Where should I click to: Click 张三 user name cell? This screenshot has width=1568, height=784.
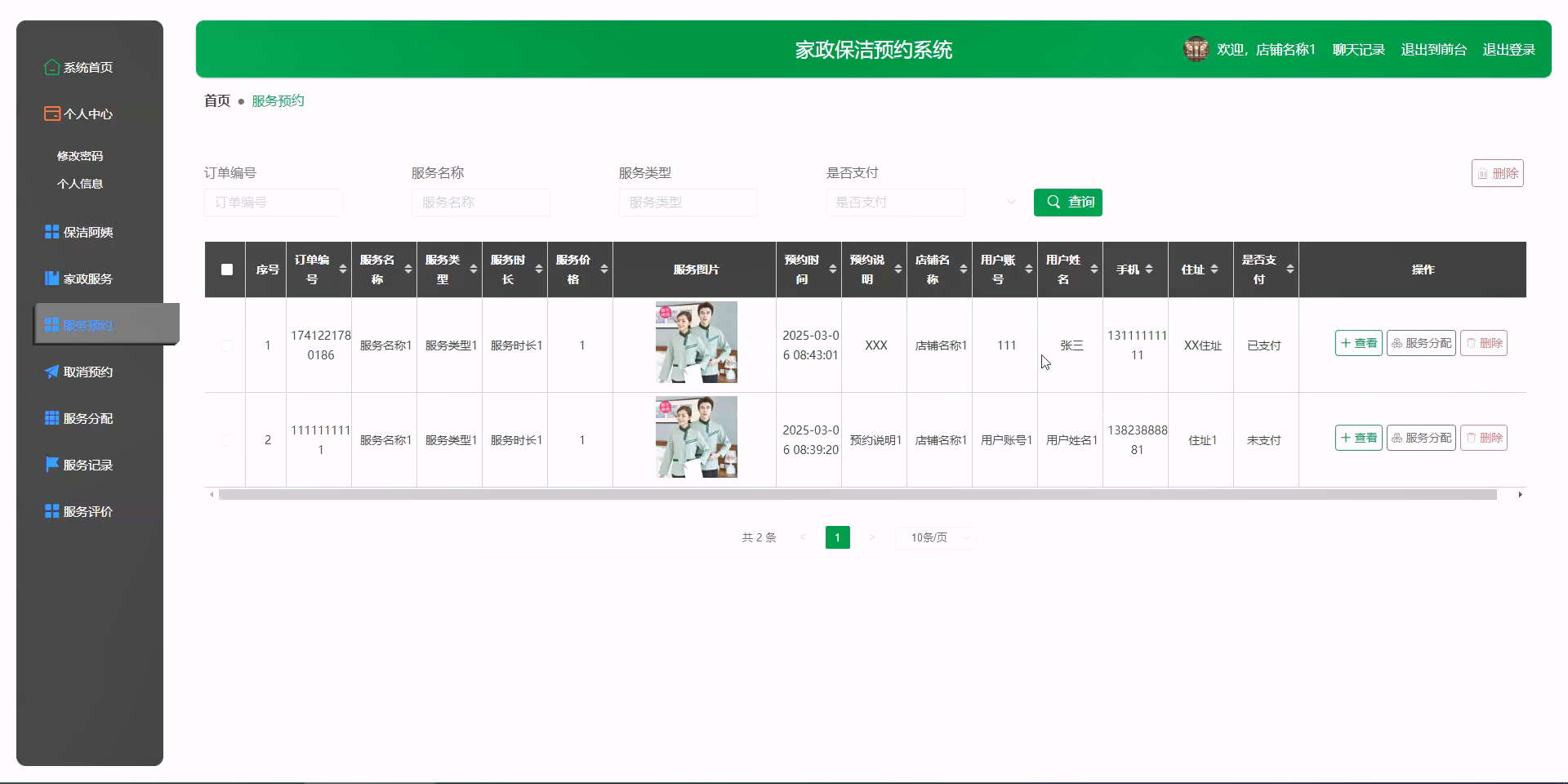click(x=1071, y=345)
